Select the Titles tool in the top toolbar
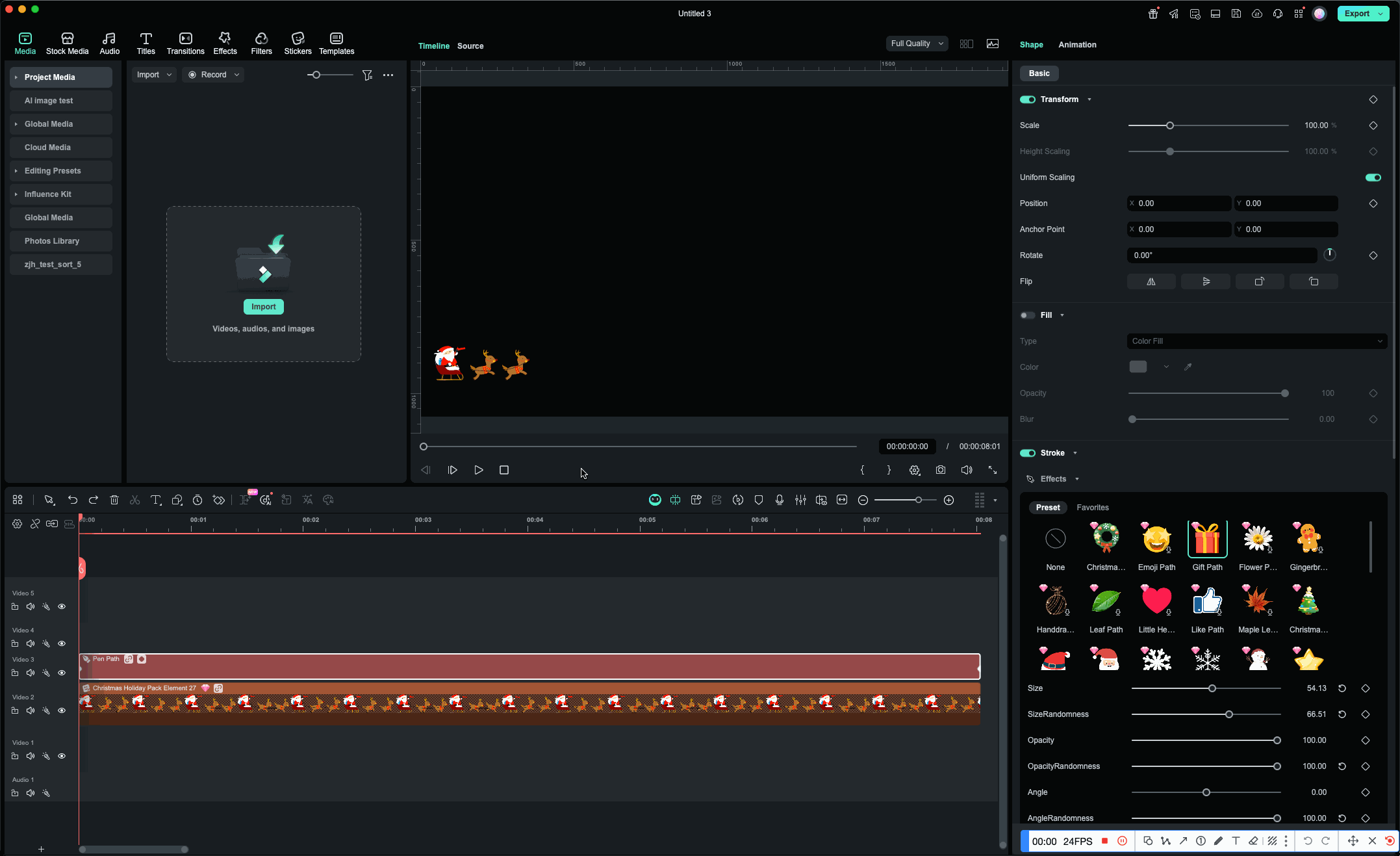The height and width of the screenshot is (856, 1400). coord(146,42)
